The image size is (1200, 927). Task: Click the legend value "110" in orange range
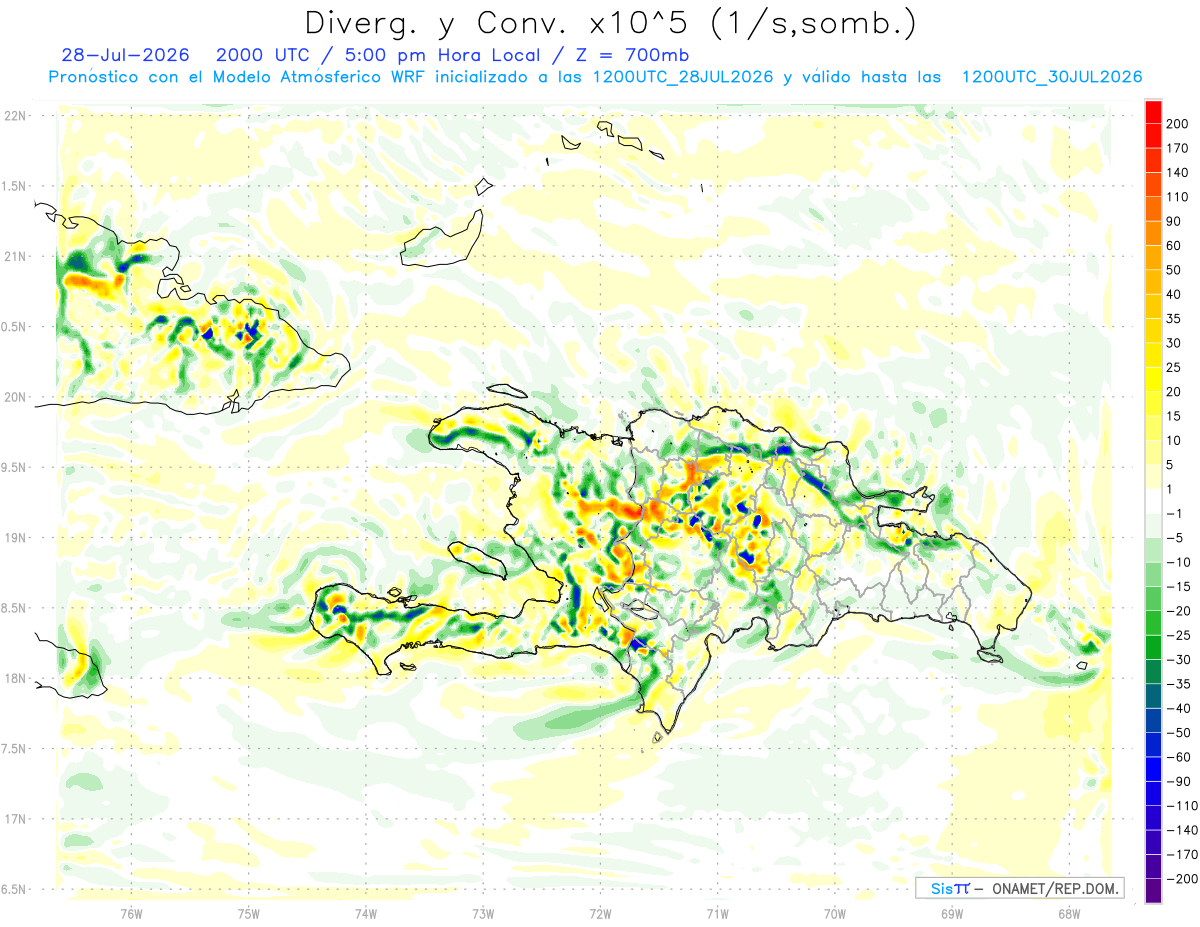tap(1178, 197)
